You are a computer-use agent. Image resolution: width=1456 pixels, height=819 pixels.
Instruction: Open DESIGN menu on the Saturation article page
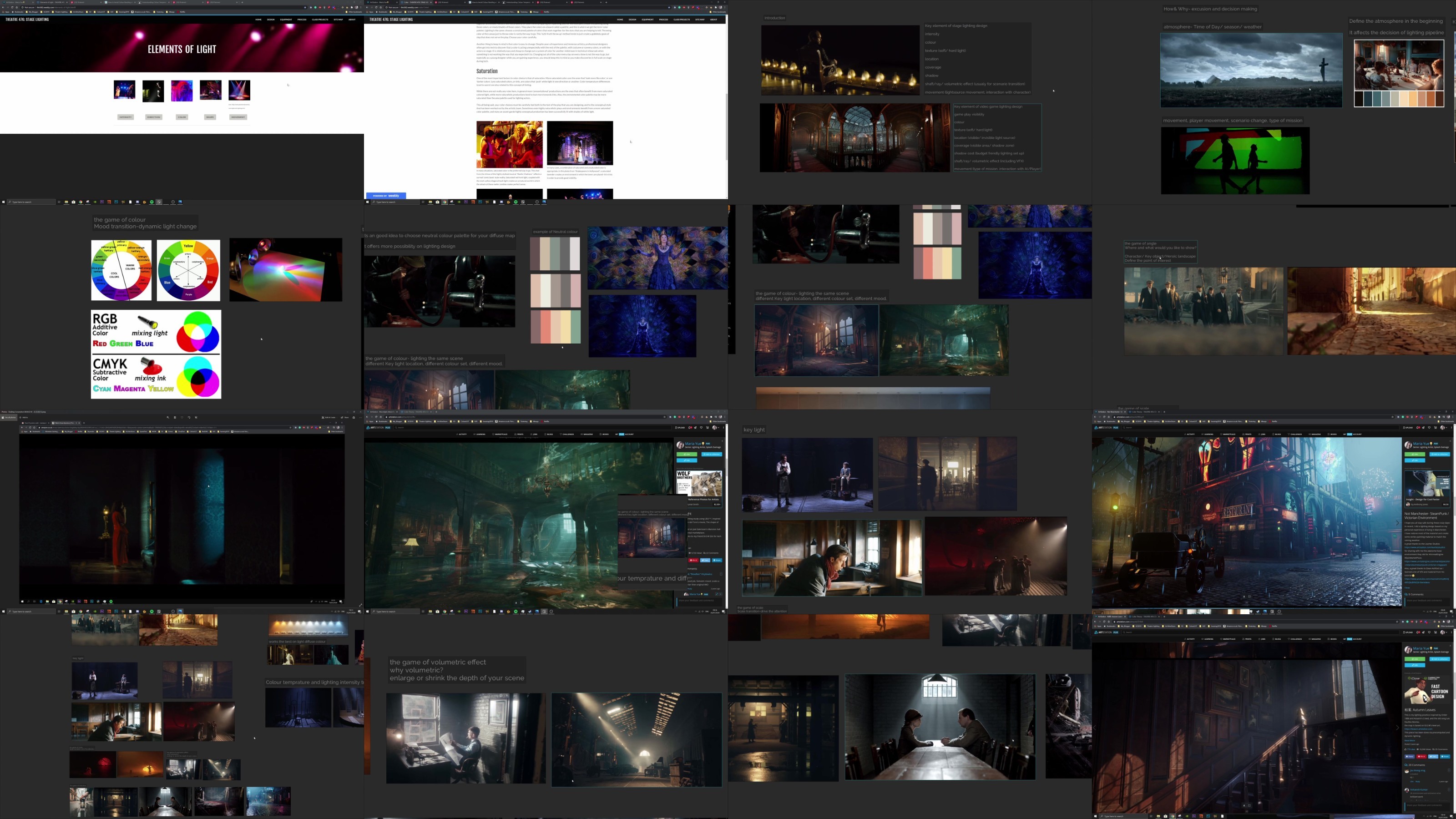(632, 20)
